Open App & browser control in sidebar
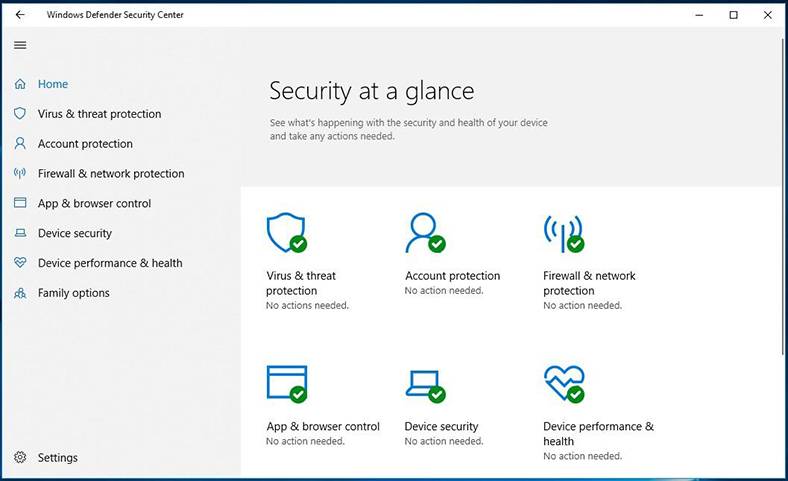This screenshot has height=481, width=788. (x=94, y=204)
